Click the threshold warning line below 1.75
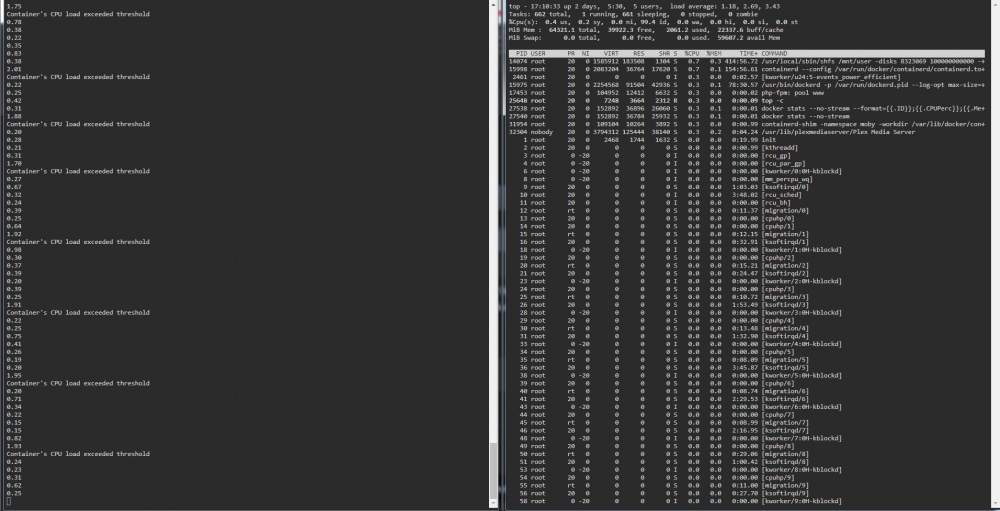Screen dimensions: 1000x511 [78, 14]
